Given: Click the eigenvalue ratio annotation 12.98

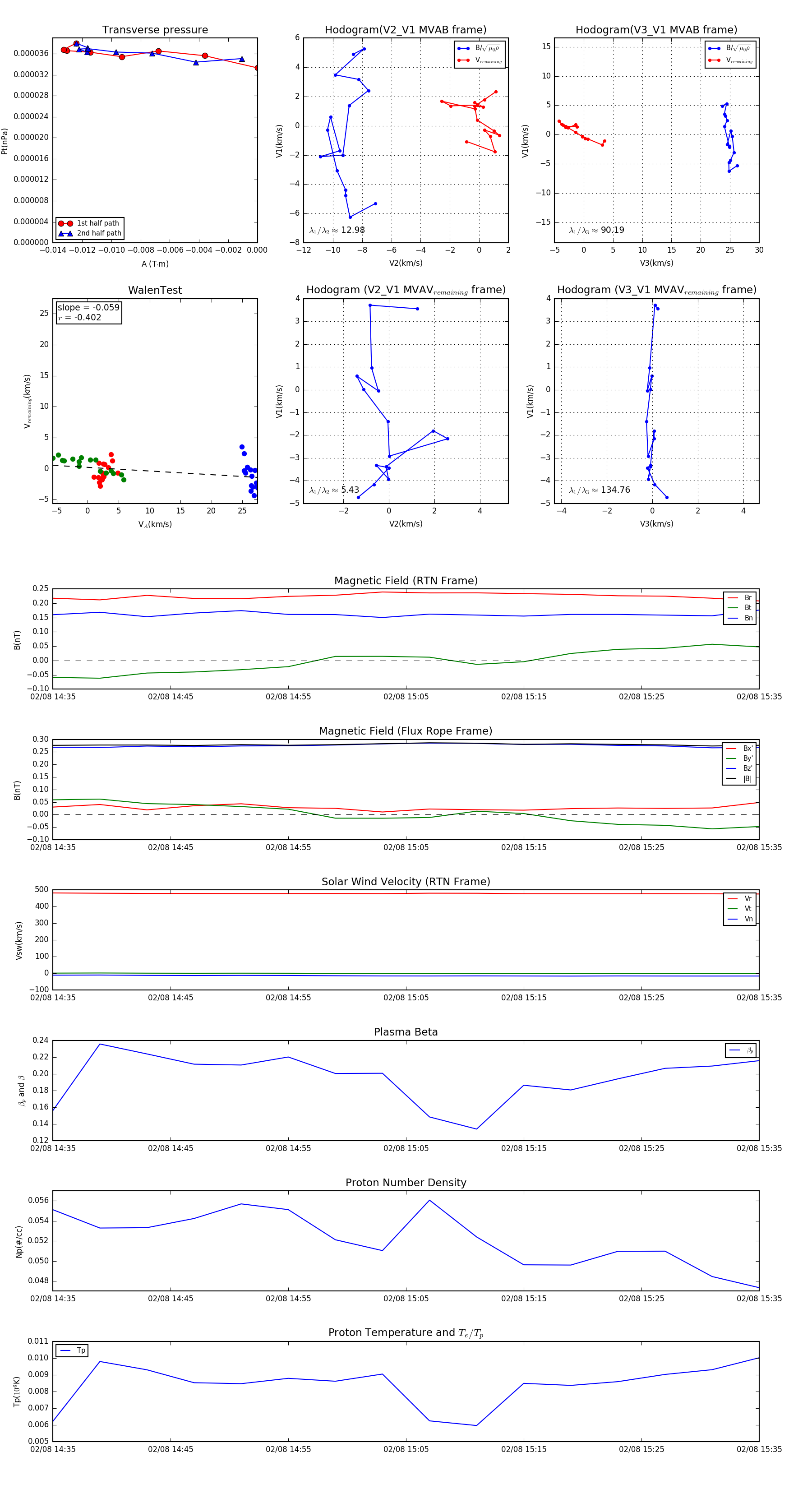Looking at the screenshot, I should 337,230.
